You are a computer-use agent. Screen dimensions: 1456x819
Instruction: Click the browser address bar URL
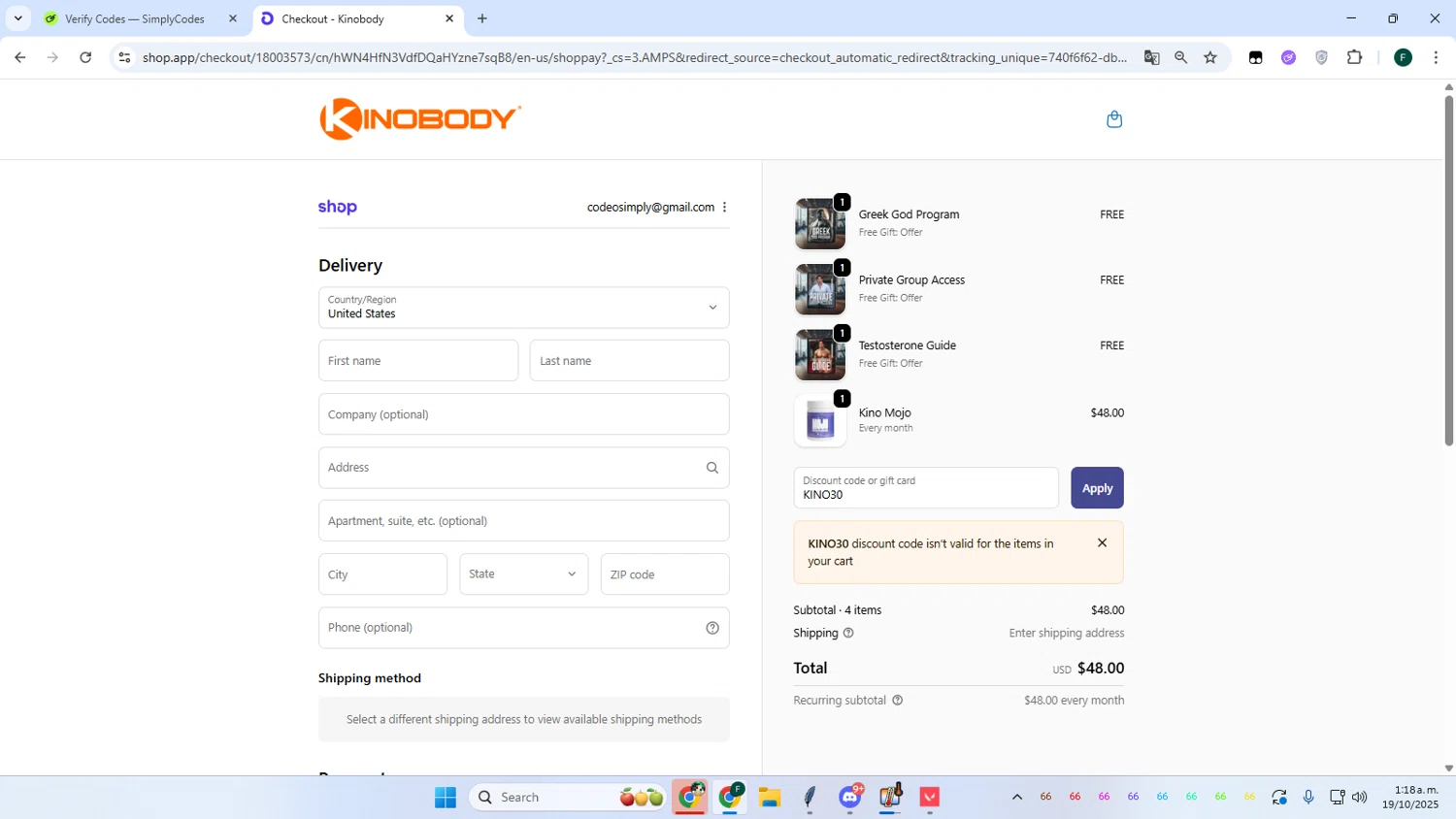click(x=635, y=57)
